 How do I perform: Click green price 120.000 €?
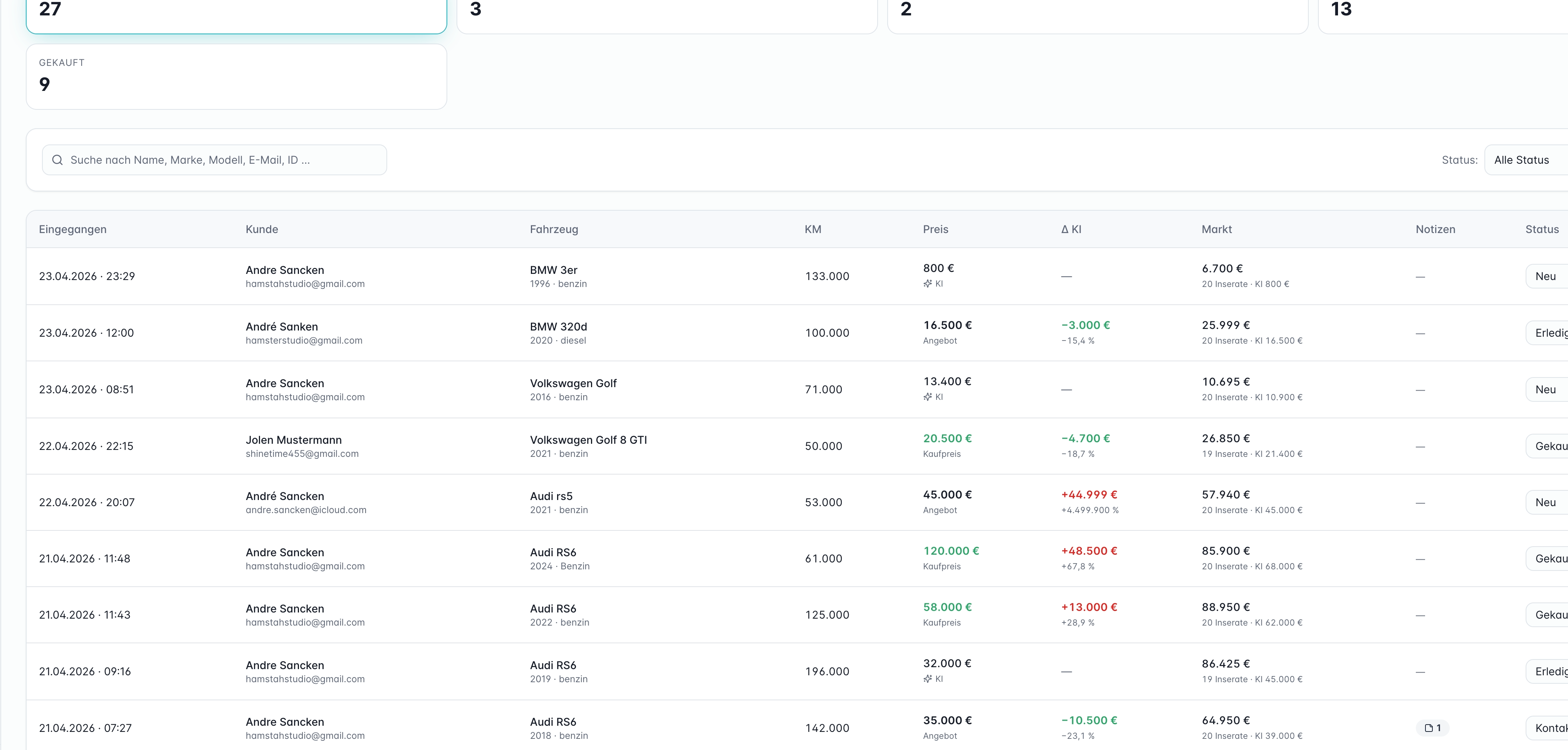click(x=951, y=551)
